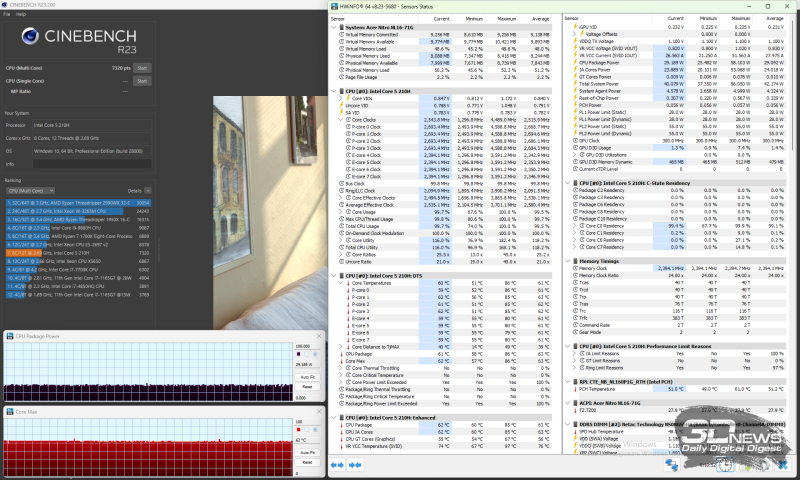Click the CPU Package Power lightning icon

[576, 63]
